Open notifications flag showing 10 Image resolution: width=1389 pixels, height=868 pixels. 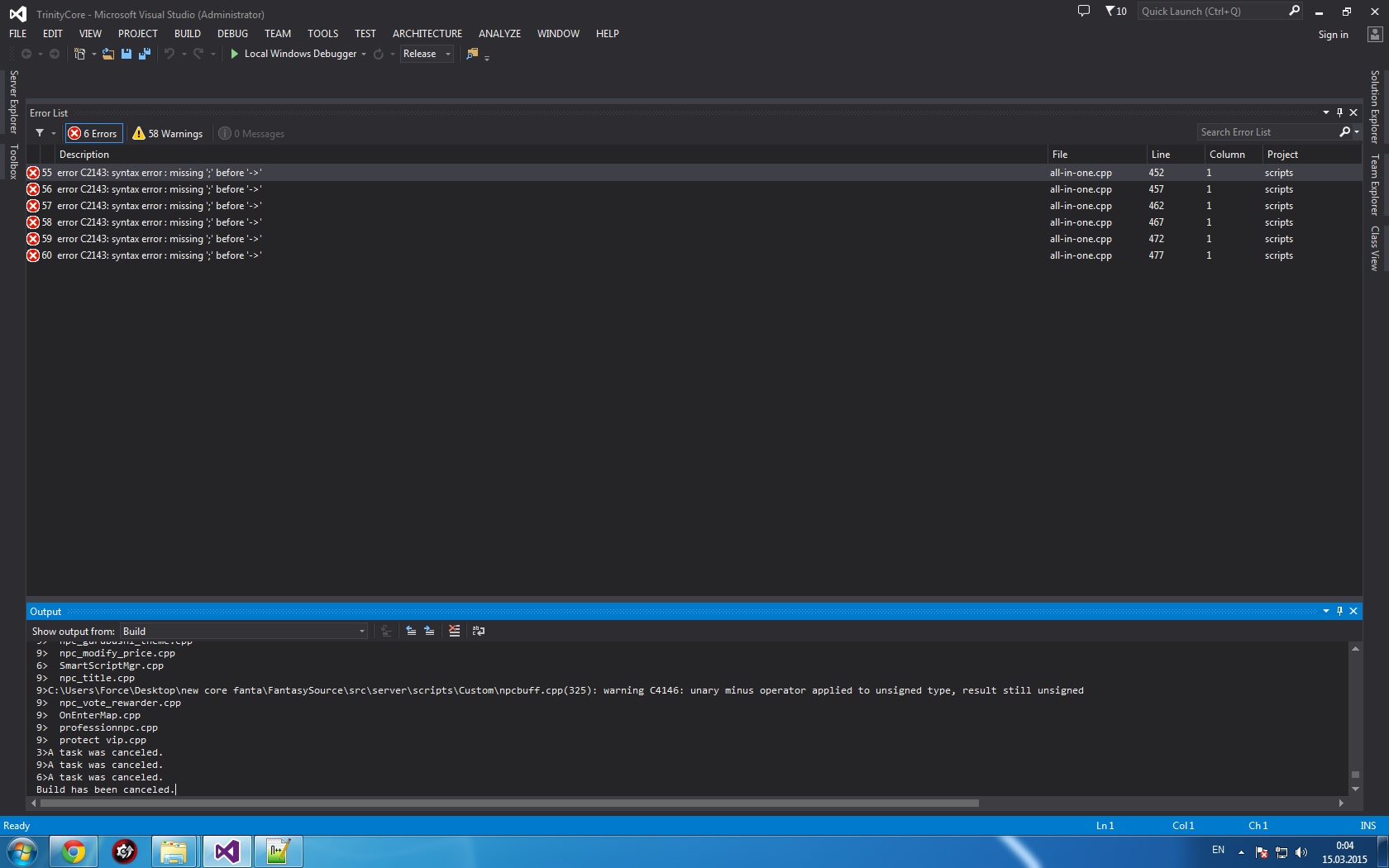point(1115,11)
